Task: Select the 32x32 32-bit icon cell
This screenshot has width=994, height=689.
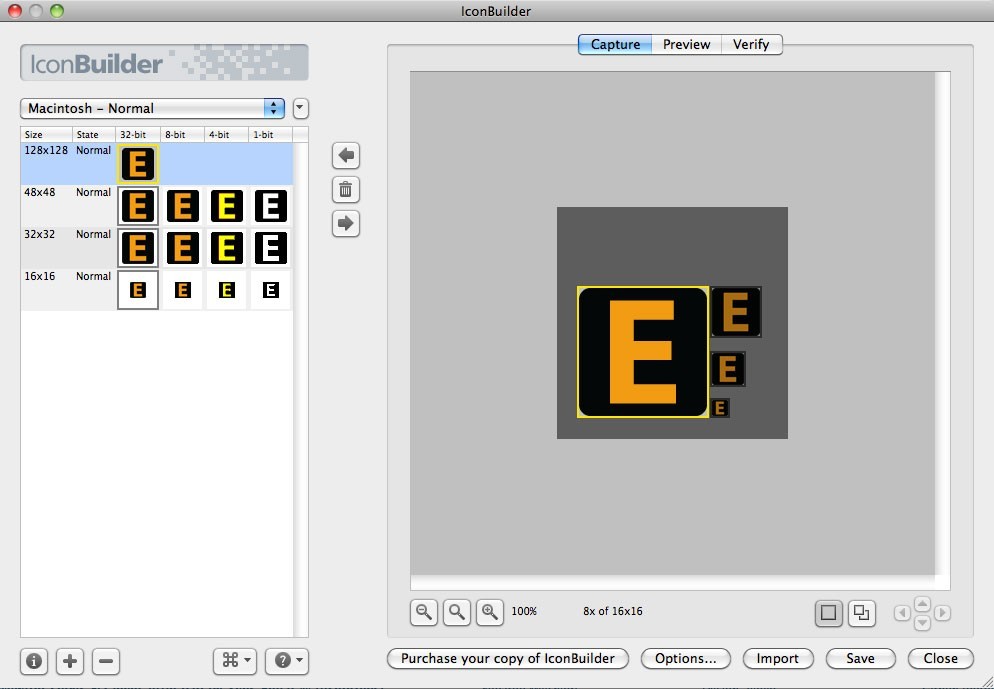Action: 138,247
